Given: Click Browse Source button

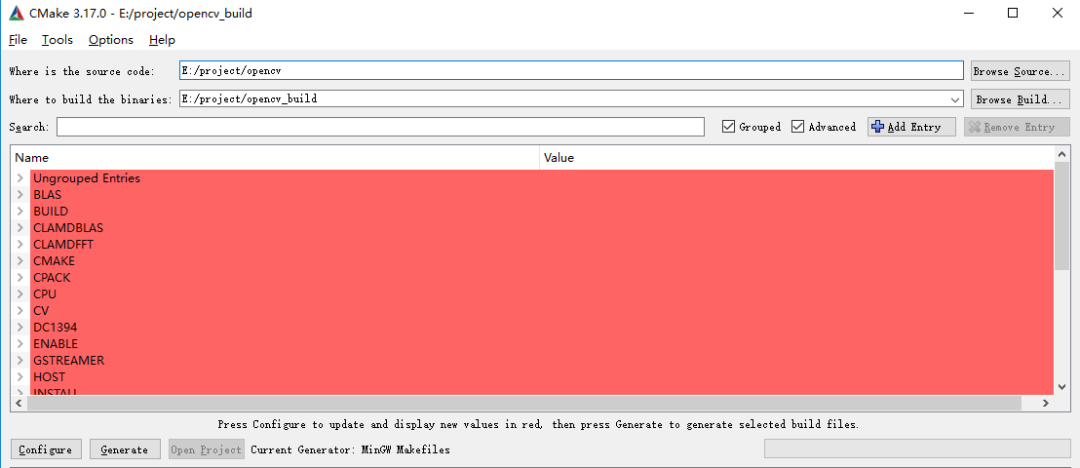Looking at the screenshot, I should 1020,71.
